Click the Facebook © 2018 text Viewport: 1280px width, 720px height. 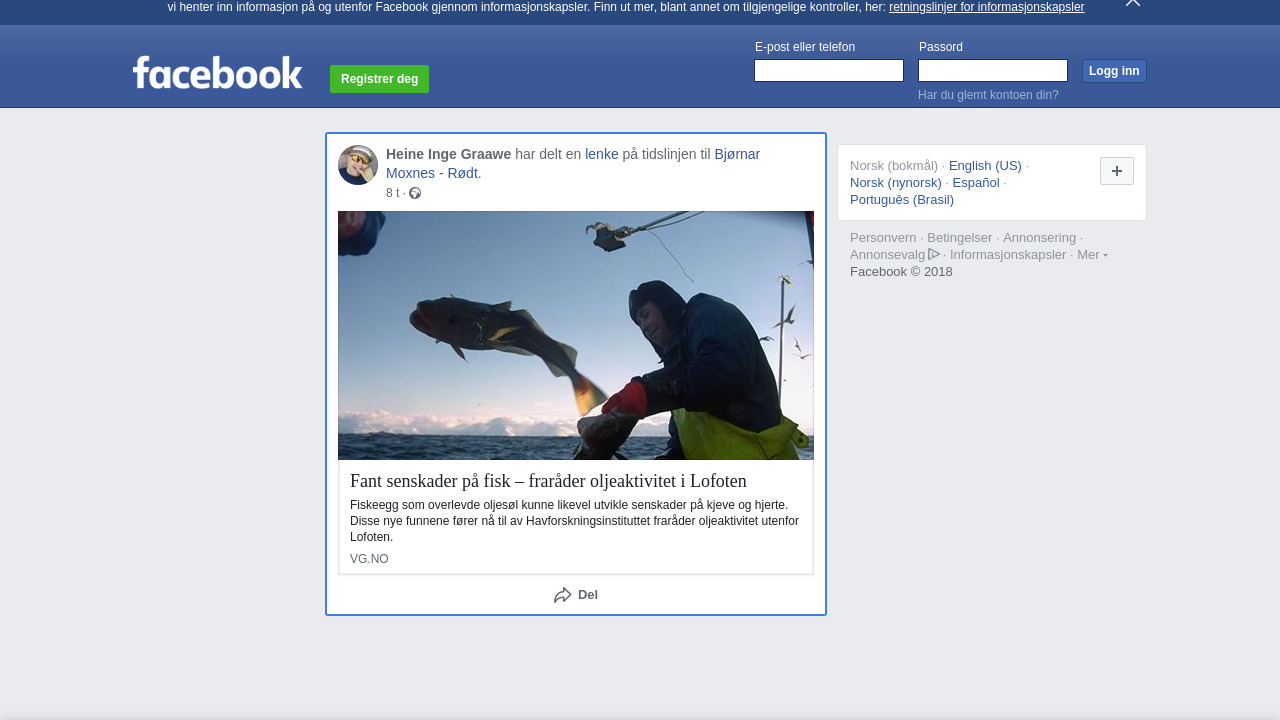coord(901,272)
